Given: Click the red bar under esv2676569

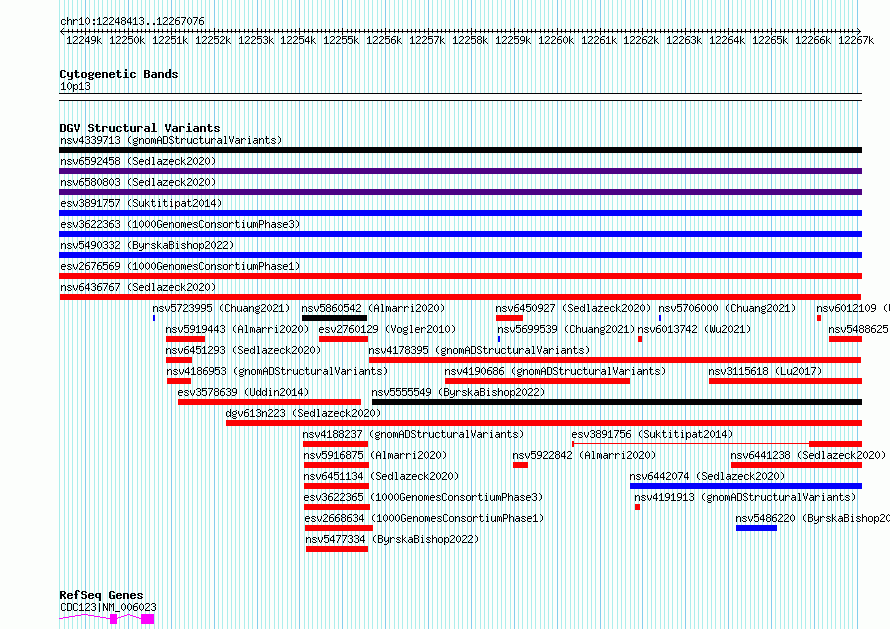Looking at the screenshot, I should pos(460,276).
